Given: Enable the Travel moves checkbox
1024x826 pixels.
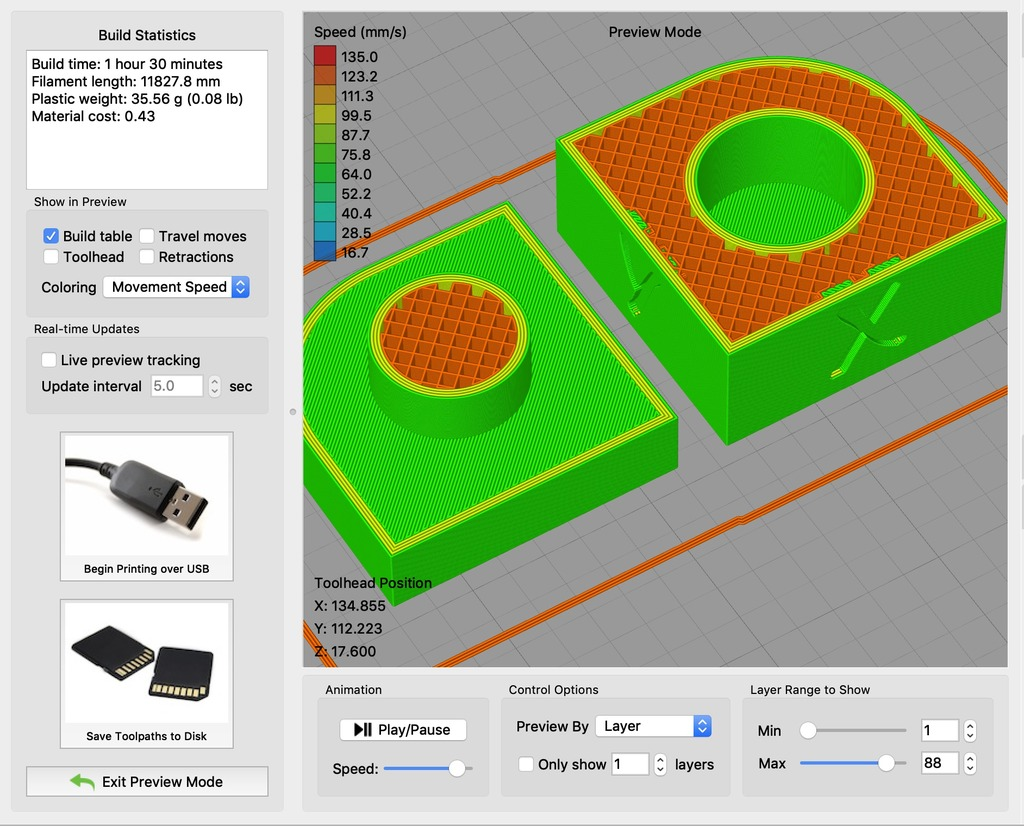Looking at the screenshot, I should 147,236.
